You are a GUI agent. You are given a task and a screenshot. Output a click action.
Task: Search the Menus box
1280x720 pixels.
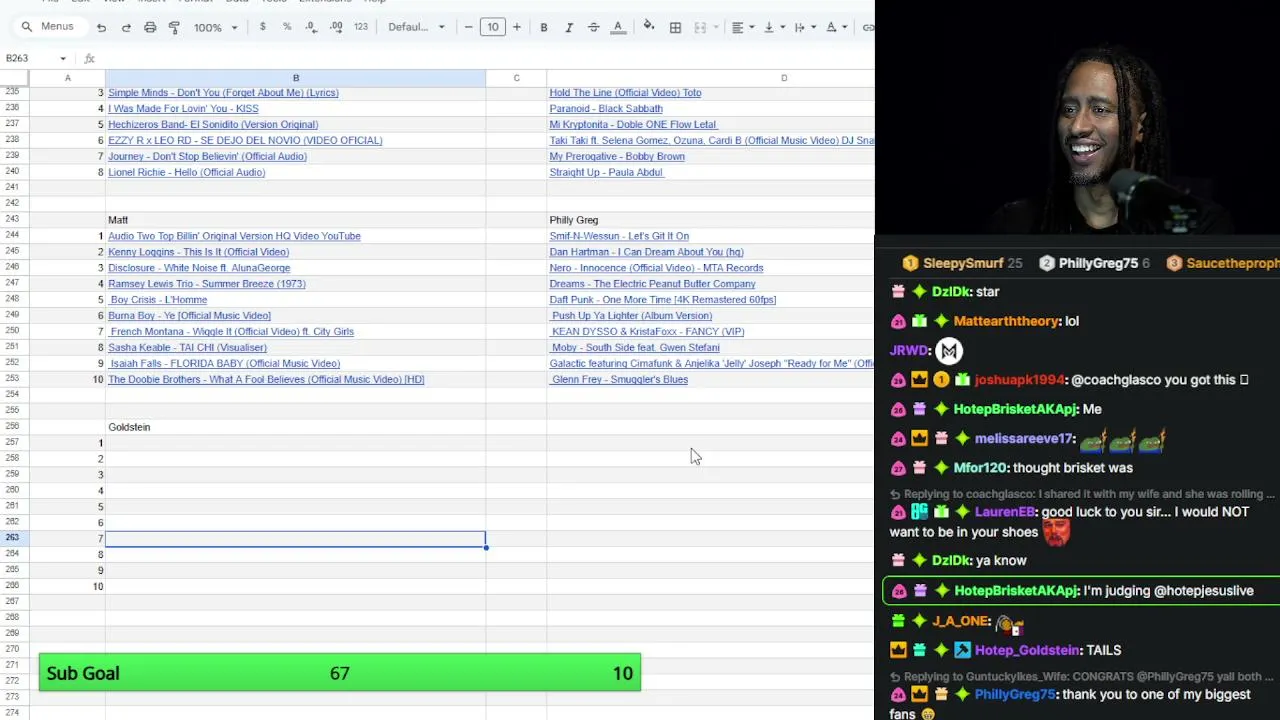pyautogui.click(x=47, y=27)
